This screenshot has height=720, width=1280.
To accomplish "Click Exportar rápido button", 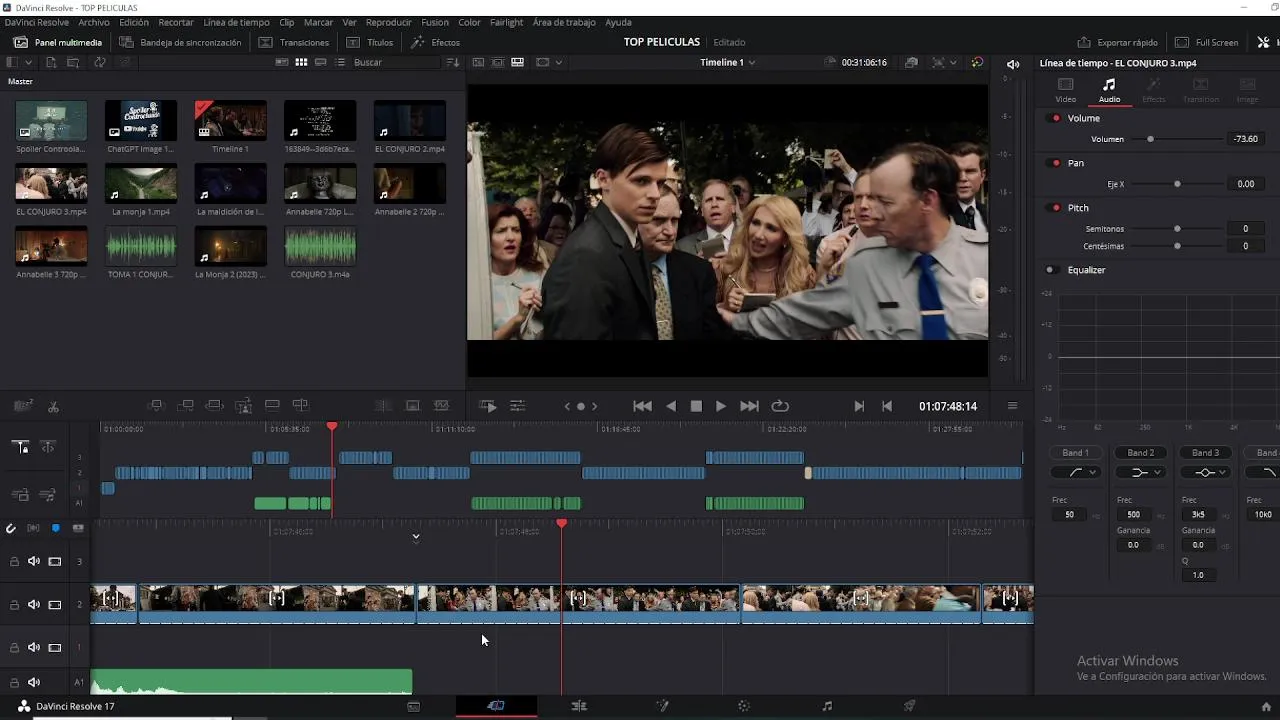I will click(1117, 42).
